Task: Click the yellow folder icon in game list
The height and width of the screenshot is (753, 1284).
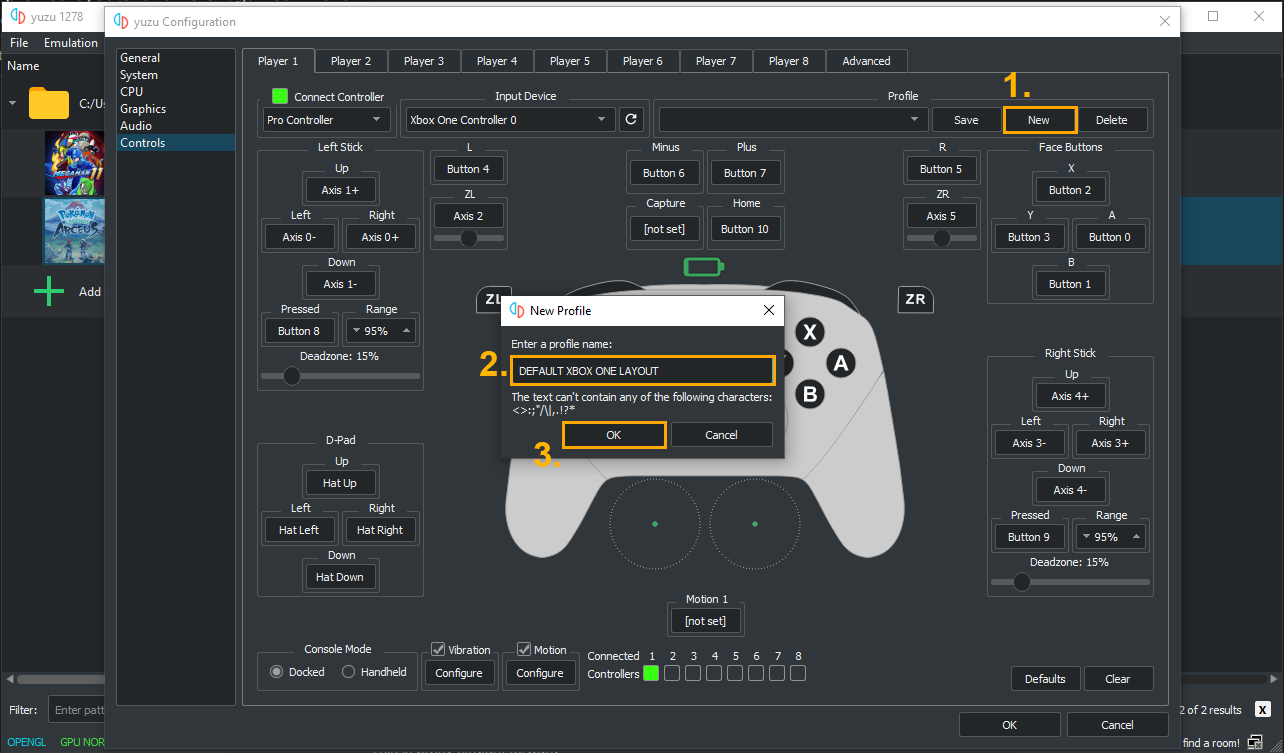Action: click(49, 102)
